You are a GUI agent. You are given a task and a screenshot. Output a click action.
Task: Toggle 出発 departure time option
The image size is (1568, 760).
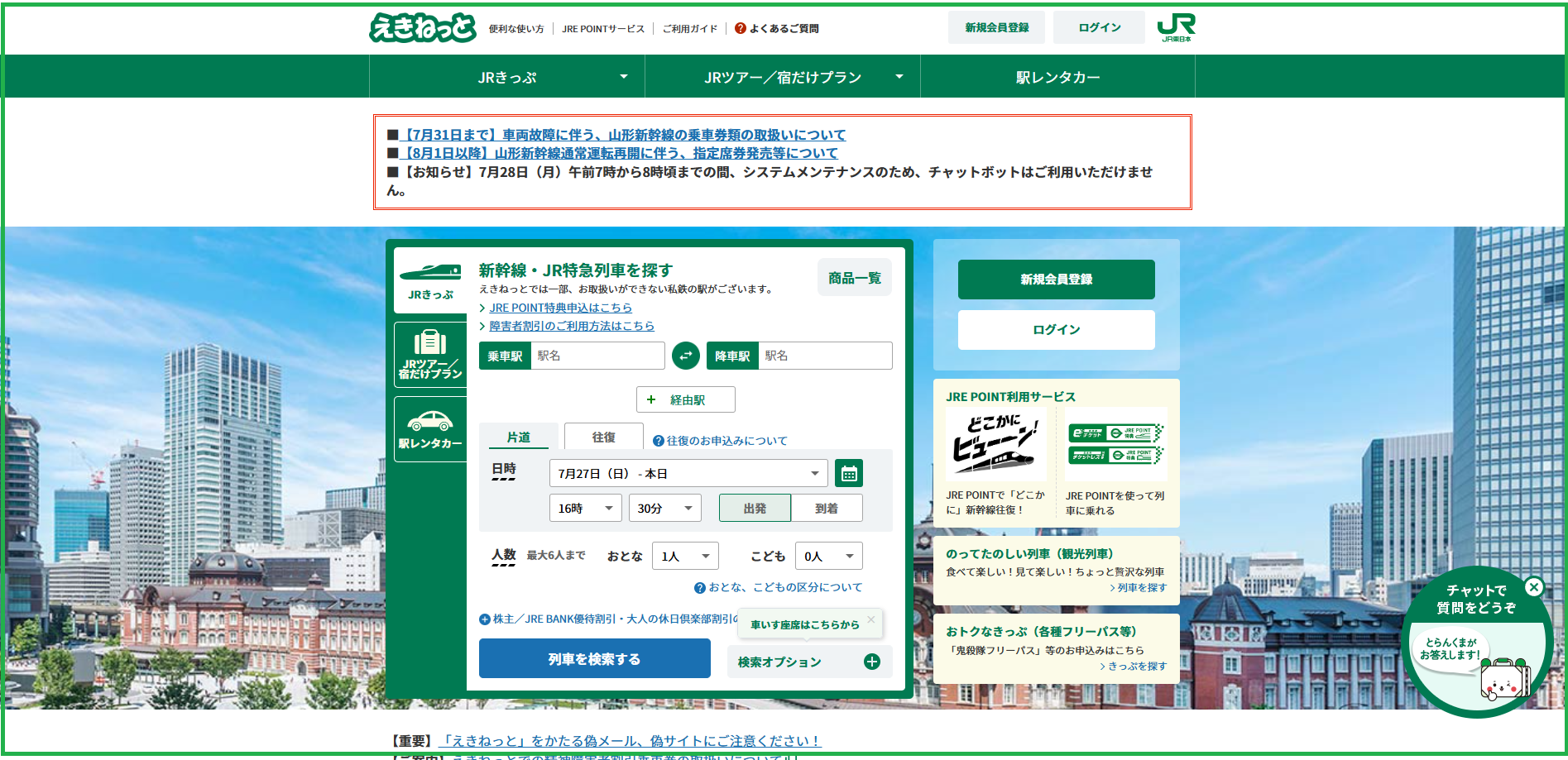click(755, 508)
